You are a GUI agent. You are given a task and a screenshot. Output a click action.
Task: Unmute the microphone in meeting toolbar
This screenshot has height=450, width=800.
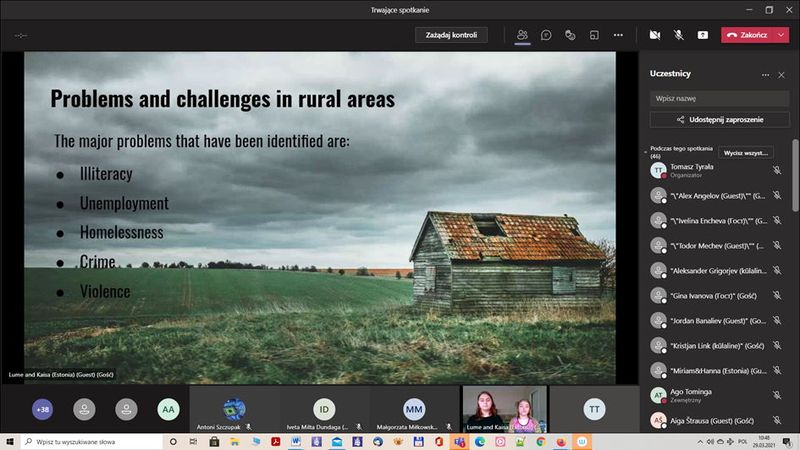pyautogui.click(x=679, y=35)
